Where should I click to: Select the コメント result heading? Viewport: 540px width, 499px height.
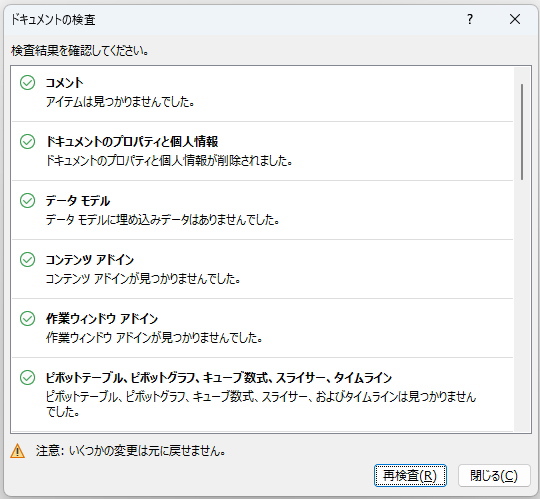(64, 83)
